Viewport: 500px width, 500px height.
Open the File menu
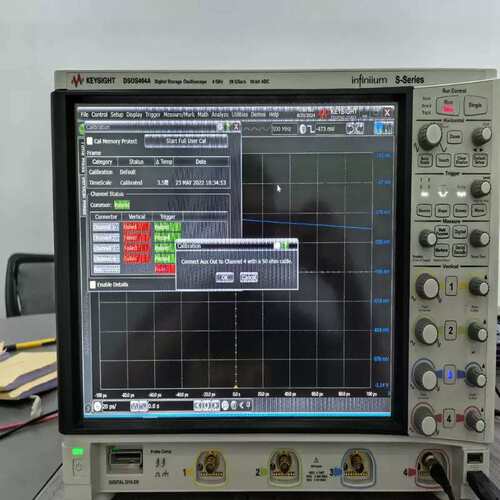pyautogui.click(x=84, y=115)
